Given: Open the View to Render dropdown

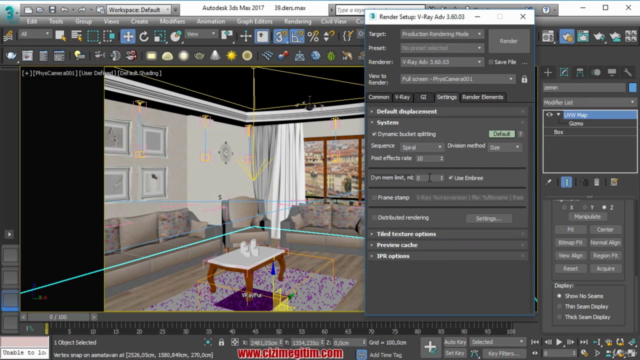Looking at the screenshot, I should [458, 79].
